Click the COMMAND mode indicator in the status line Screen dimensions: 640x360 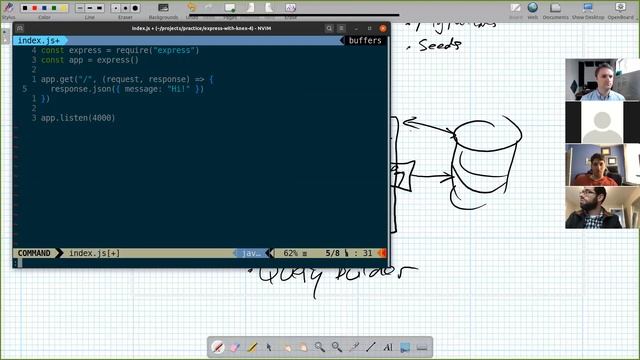pos(34,253)
